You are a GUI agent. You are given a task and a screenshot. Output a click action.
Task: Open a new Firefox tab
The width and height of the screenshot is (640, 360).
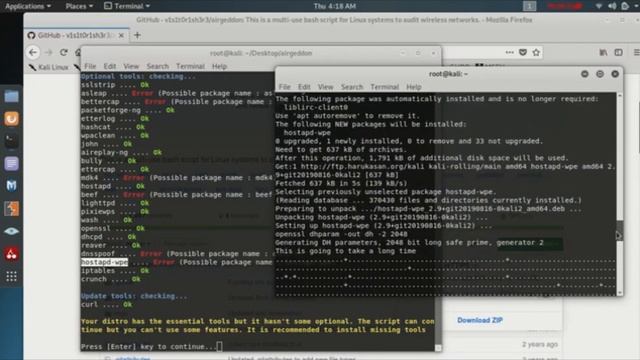click(137, 36)
